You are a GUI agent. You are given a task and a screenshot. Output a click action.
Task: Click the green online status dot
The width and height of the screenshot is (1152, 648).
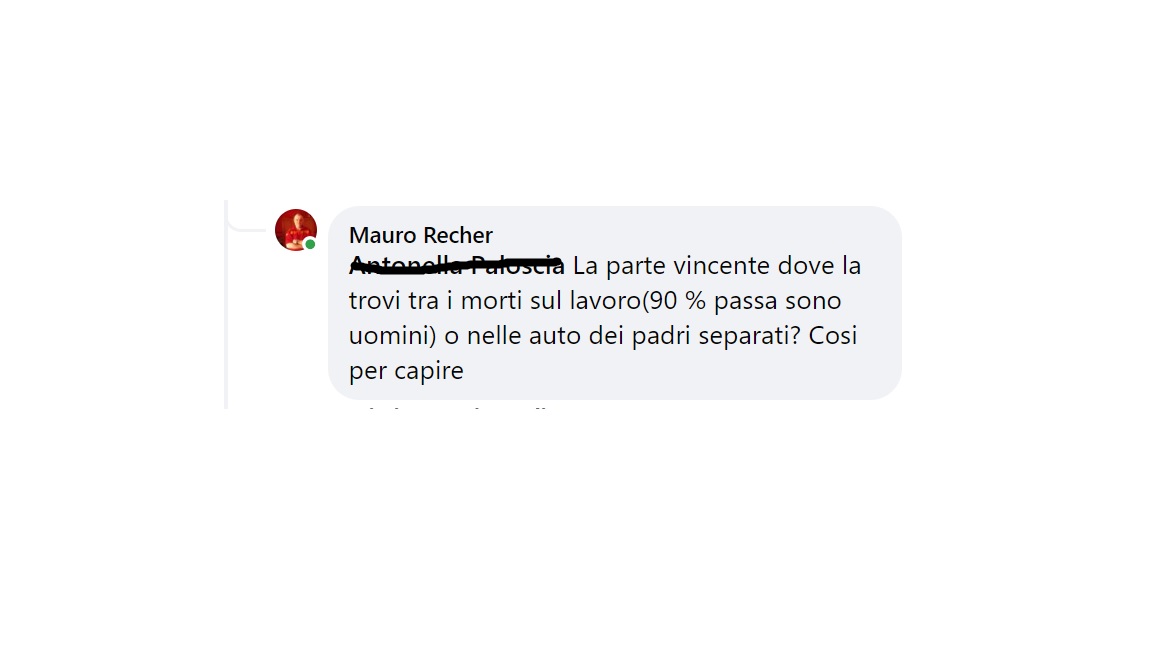(310, 244)
